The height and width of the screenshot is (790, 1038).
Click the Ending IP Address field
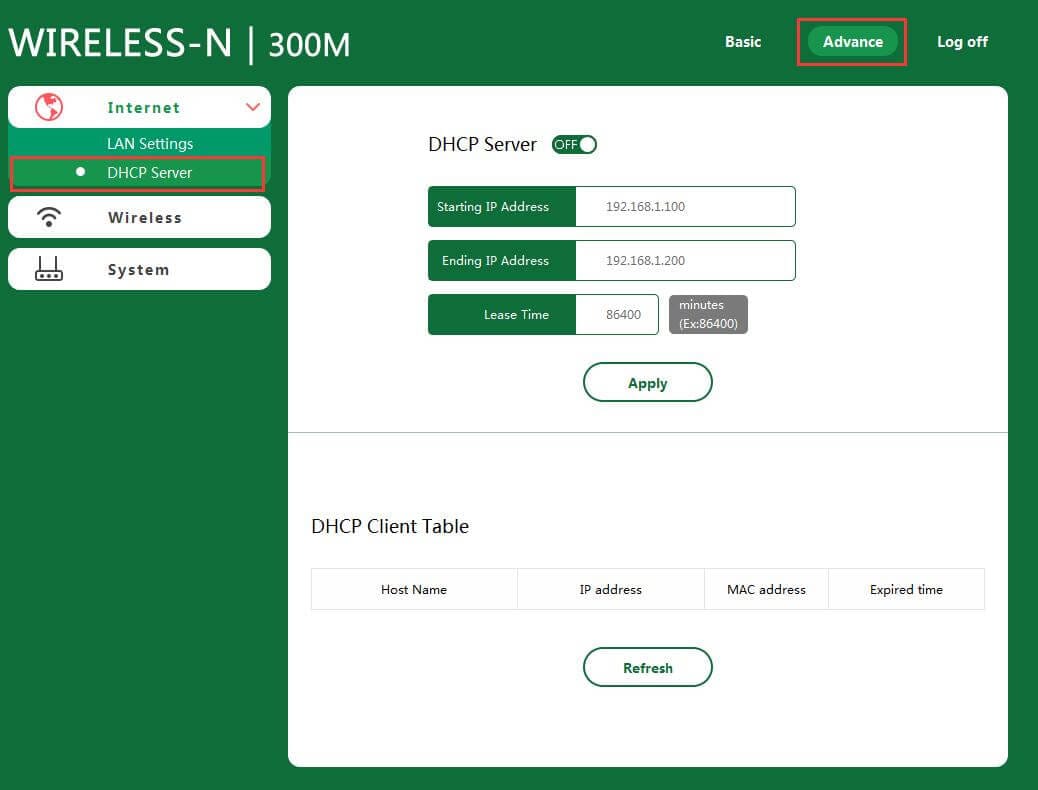click(x=685, y=261)
